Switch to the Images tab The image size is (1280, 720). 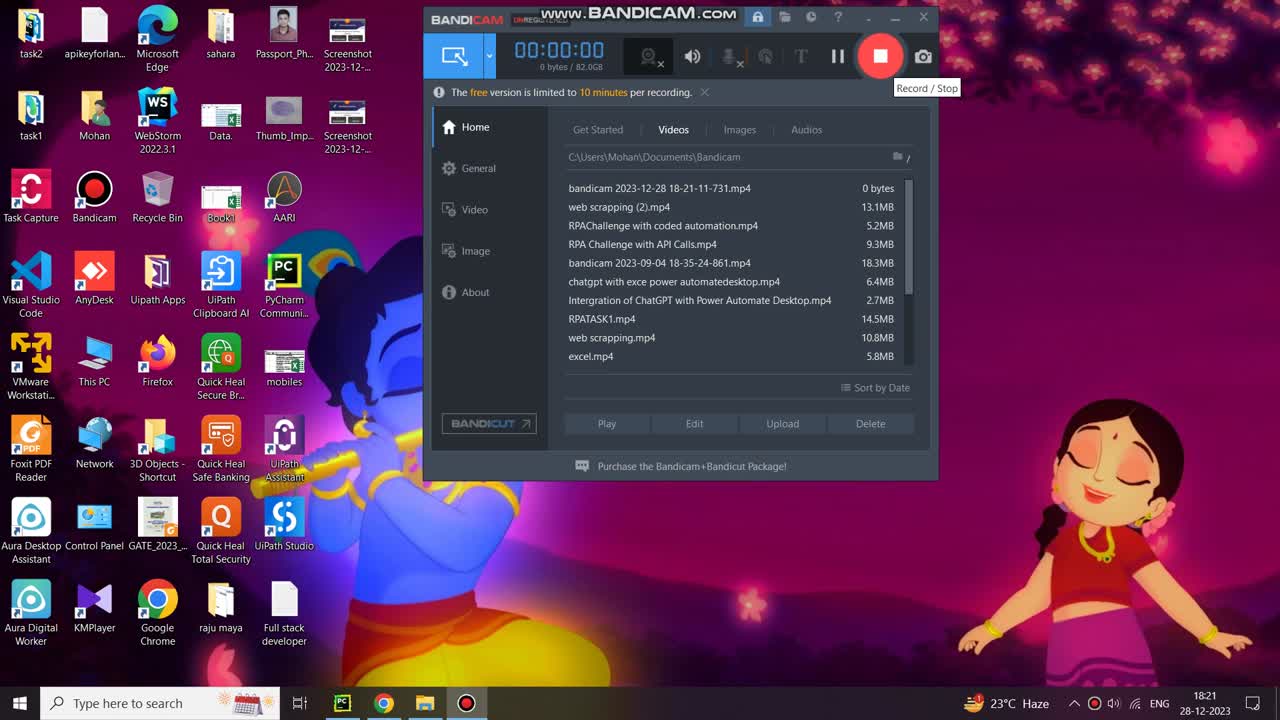click(740, 130)
